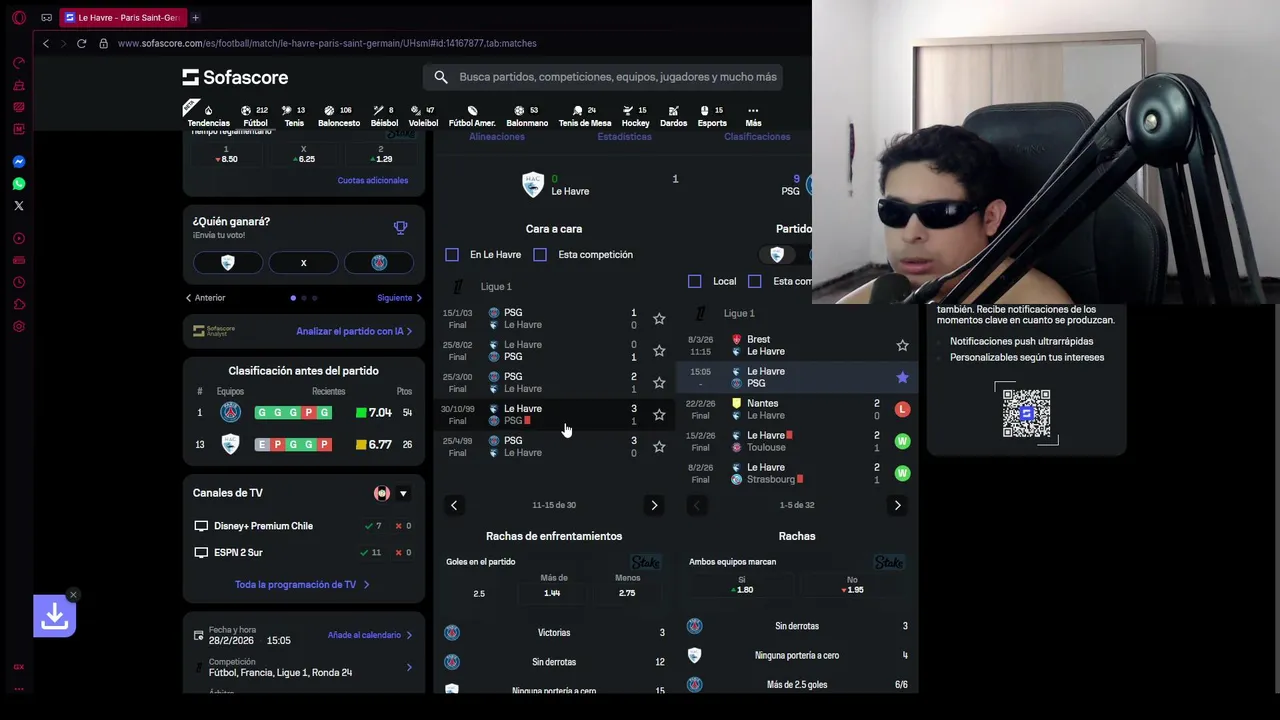This screenshot has height=720, width=1280.
Task: Favorite the 15/1/03 PSG match star
Action: [x=659, y=319]
